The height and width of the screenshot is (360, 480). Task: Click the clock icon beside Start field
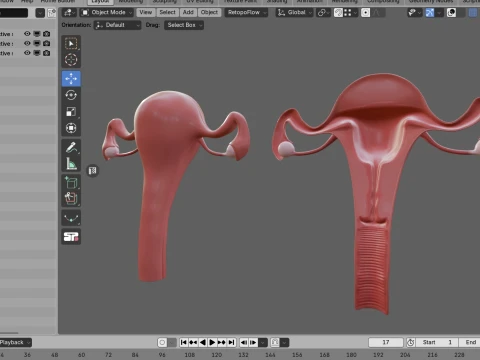(410, 342)
